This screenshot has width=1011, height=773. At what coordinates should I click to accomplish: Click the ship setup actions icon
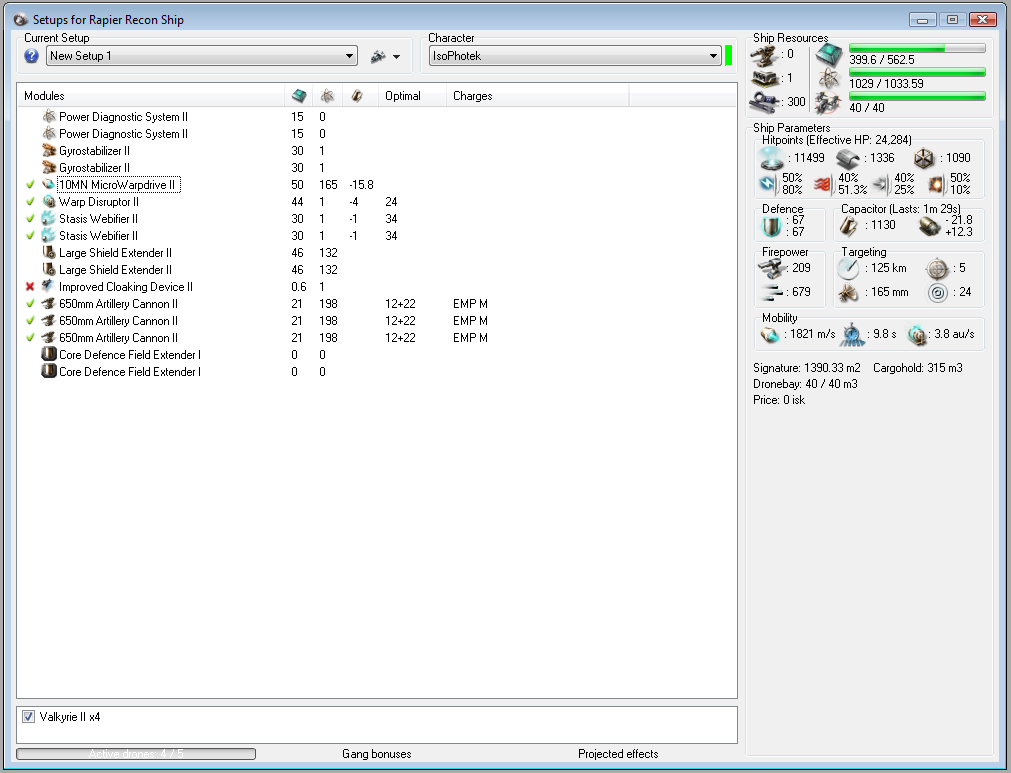tap(378, 57)
